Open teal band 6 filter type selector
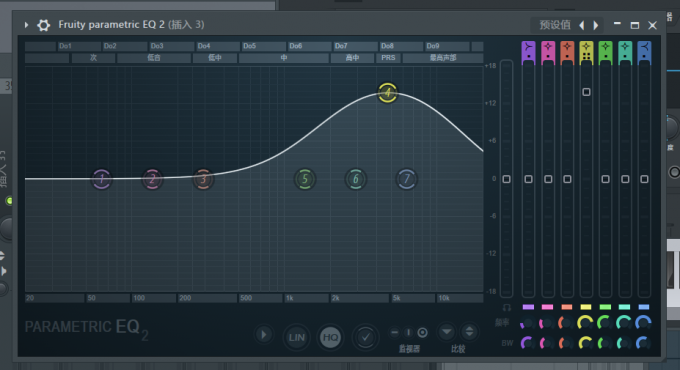This screenshot has width=680, height=370. [x=625, y=52]
